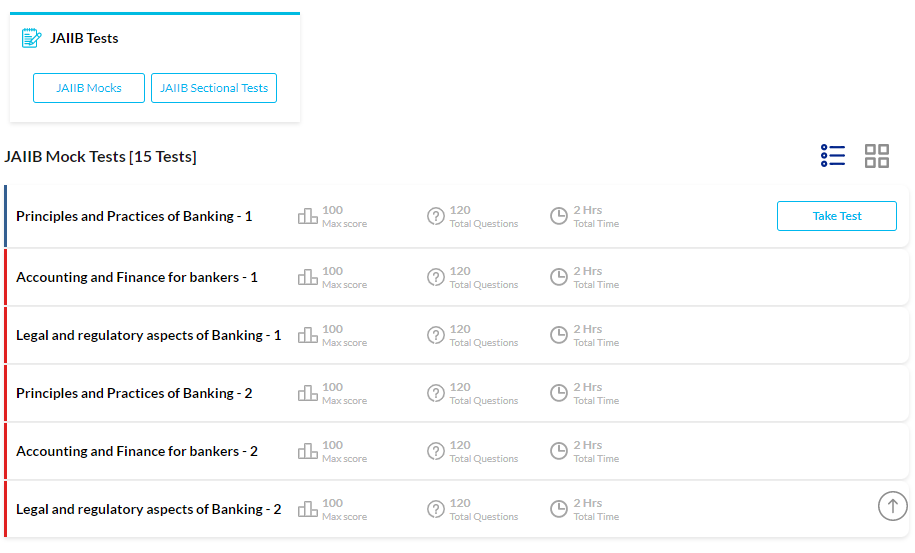Switch to list view layout
Screen dimensions: 915x553
click(x=833, y=156)
